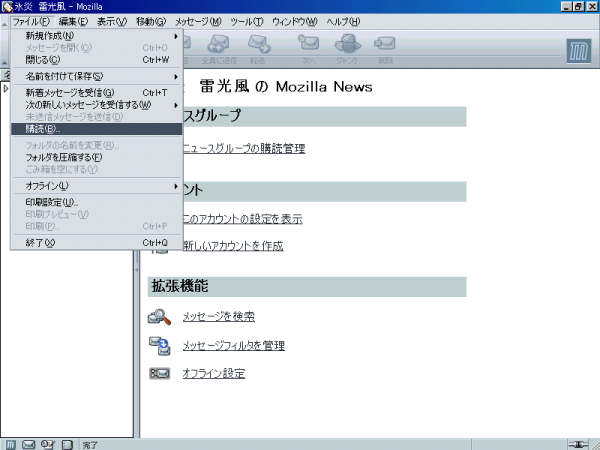Open the 表示(V) menu

(x=112, y=22)
